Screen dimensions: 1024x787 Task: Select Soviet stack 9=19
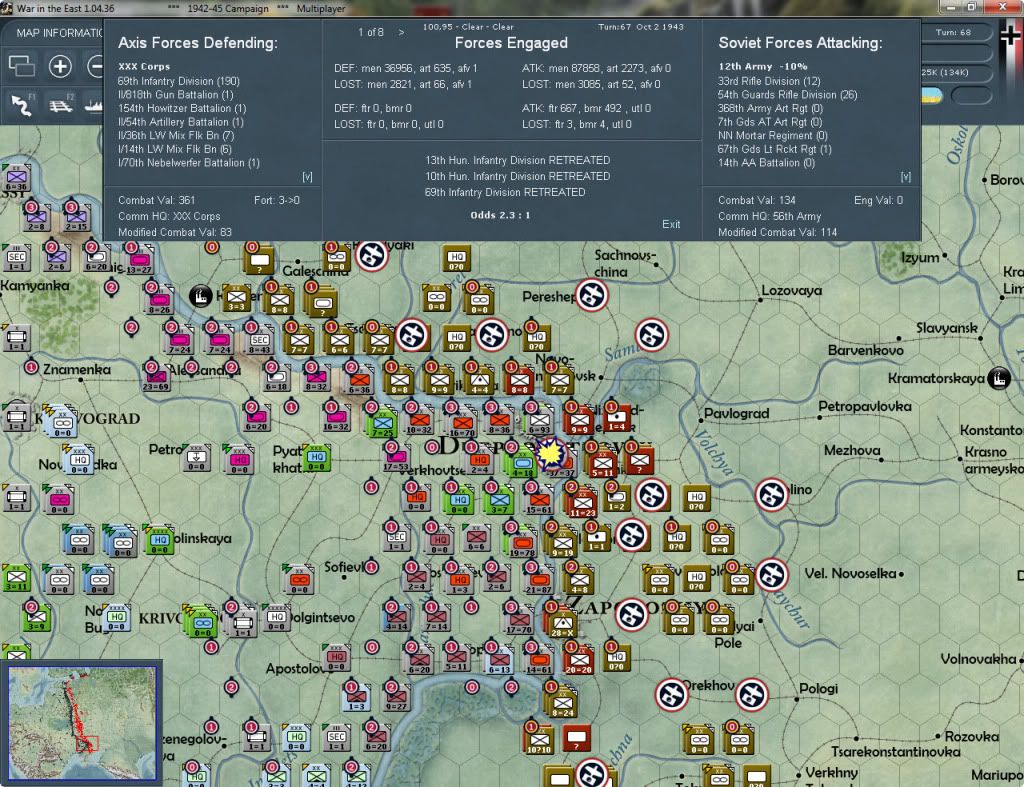click(562, 543)
